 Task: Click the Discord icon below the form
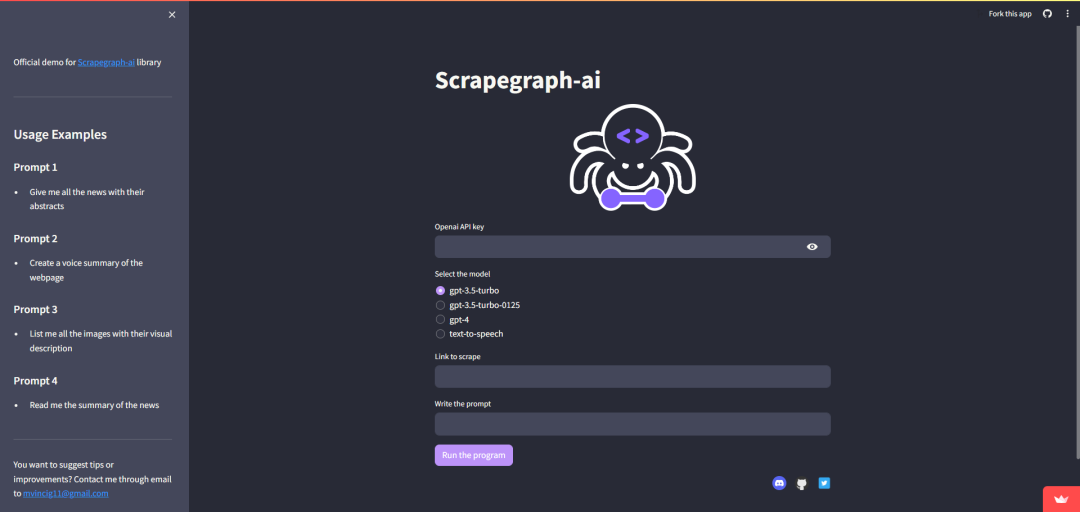click(x=779, y=483)
